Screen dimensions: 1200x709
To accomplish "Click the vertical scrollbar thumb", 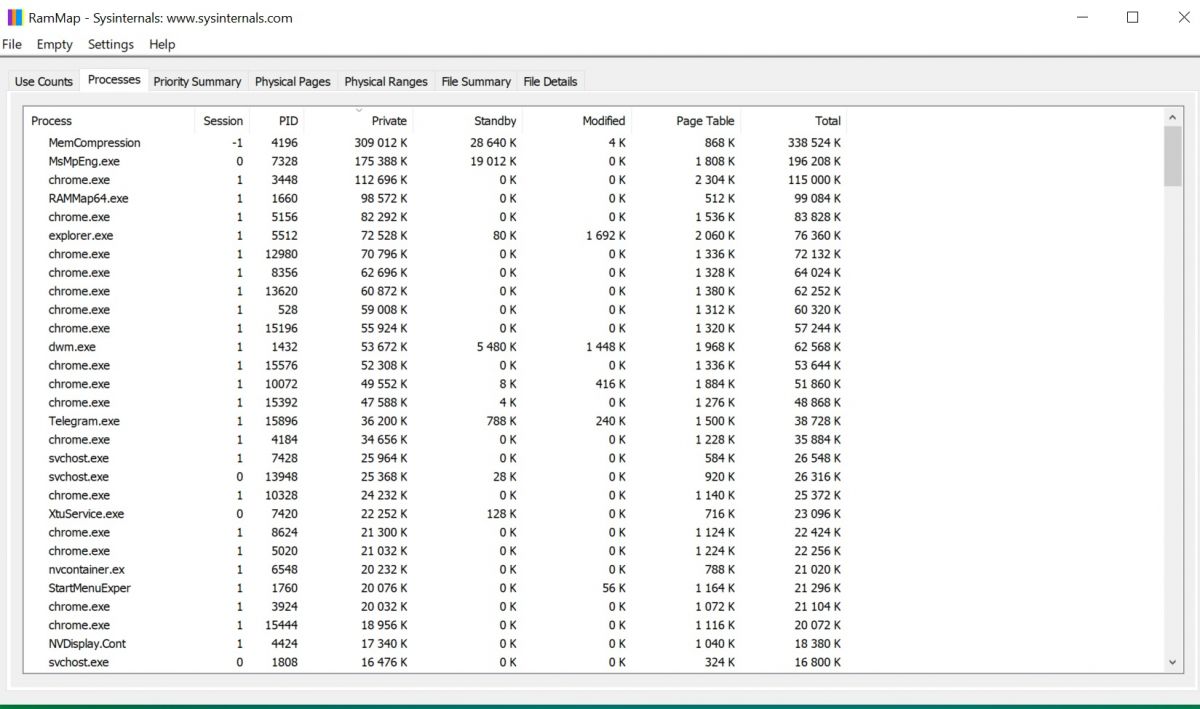I will (x=1173, y=156).
